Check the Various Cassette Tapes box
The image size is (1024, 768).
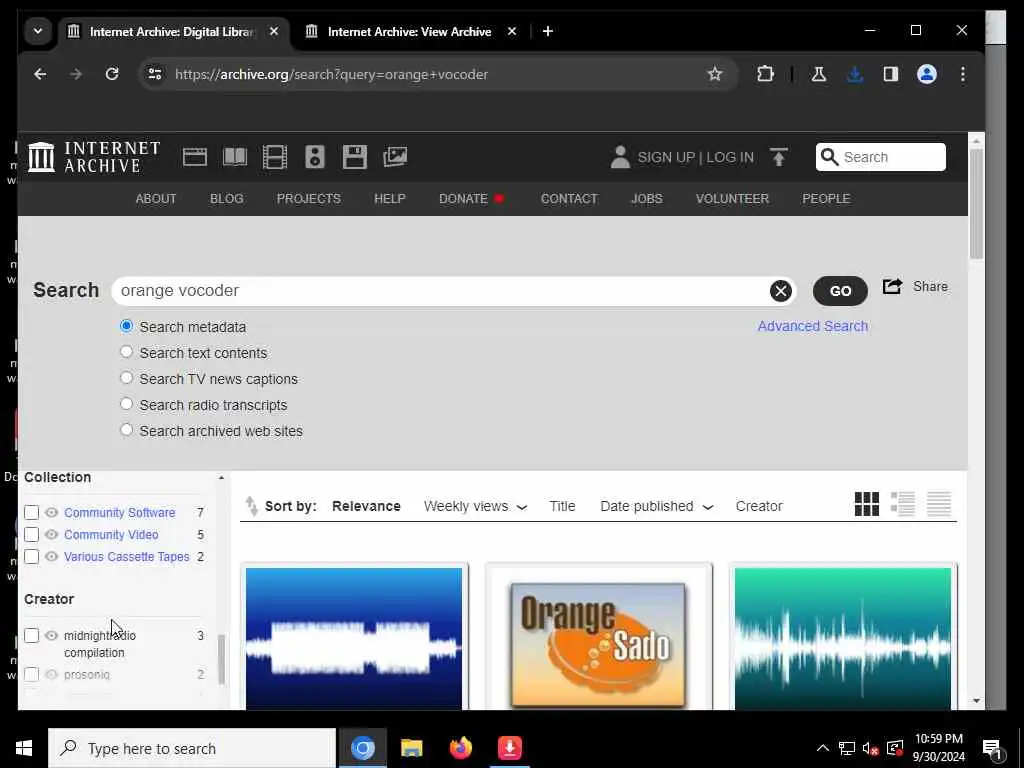pyautogui.click(x=31, y=557)
